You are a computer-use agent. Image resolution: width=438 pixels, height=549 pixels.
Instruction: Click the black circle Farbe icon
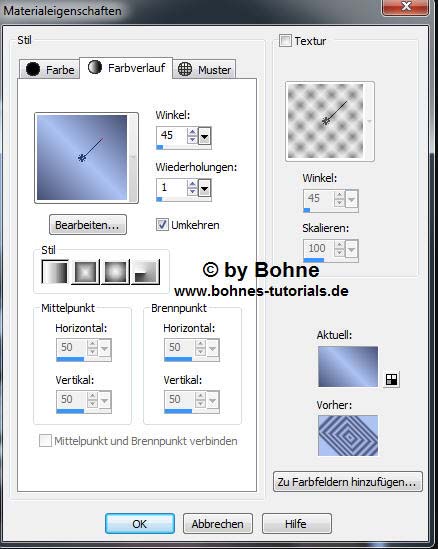(33, 69)
